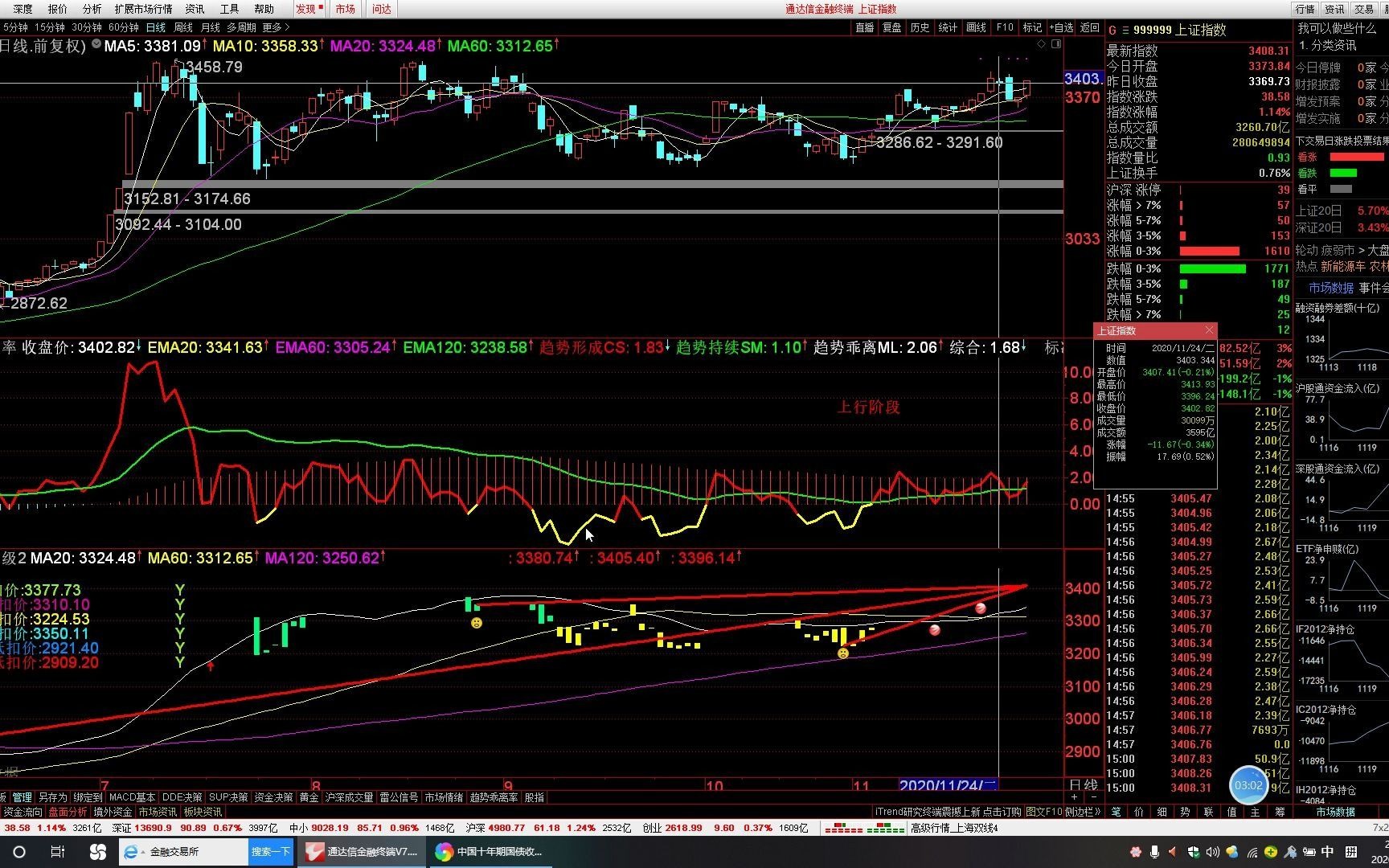Click the 复盘 toolbar button
1389x868 pixels.
pyautogui.click(x=892, y=27)
